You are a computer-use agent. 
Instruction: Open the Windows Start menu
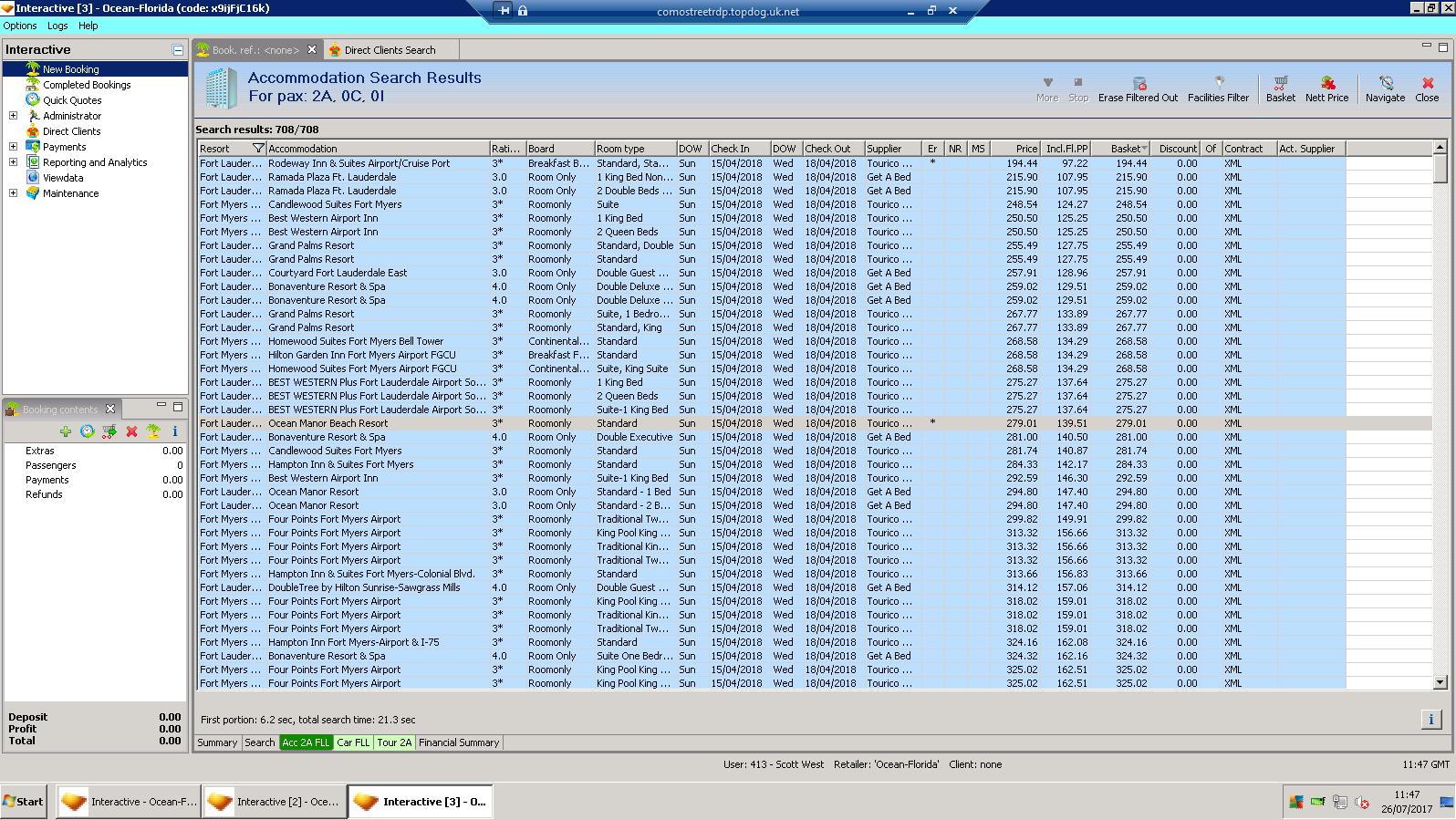(24, 802)
